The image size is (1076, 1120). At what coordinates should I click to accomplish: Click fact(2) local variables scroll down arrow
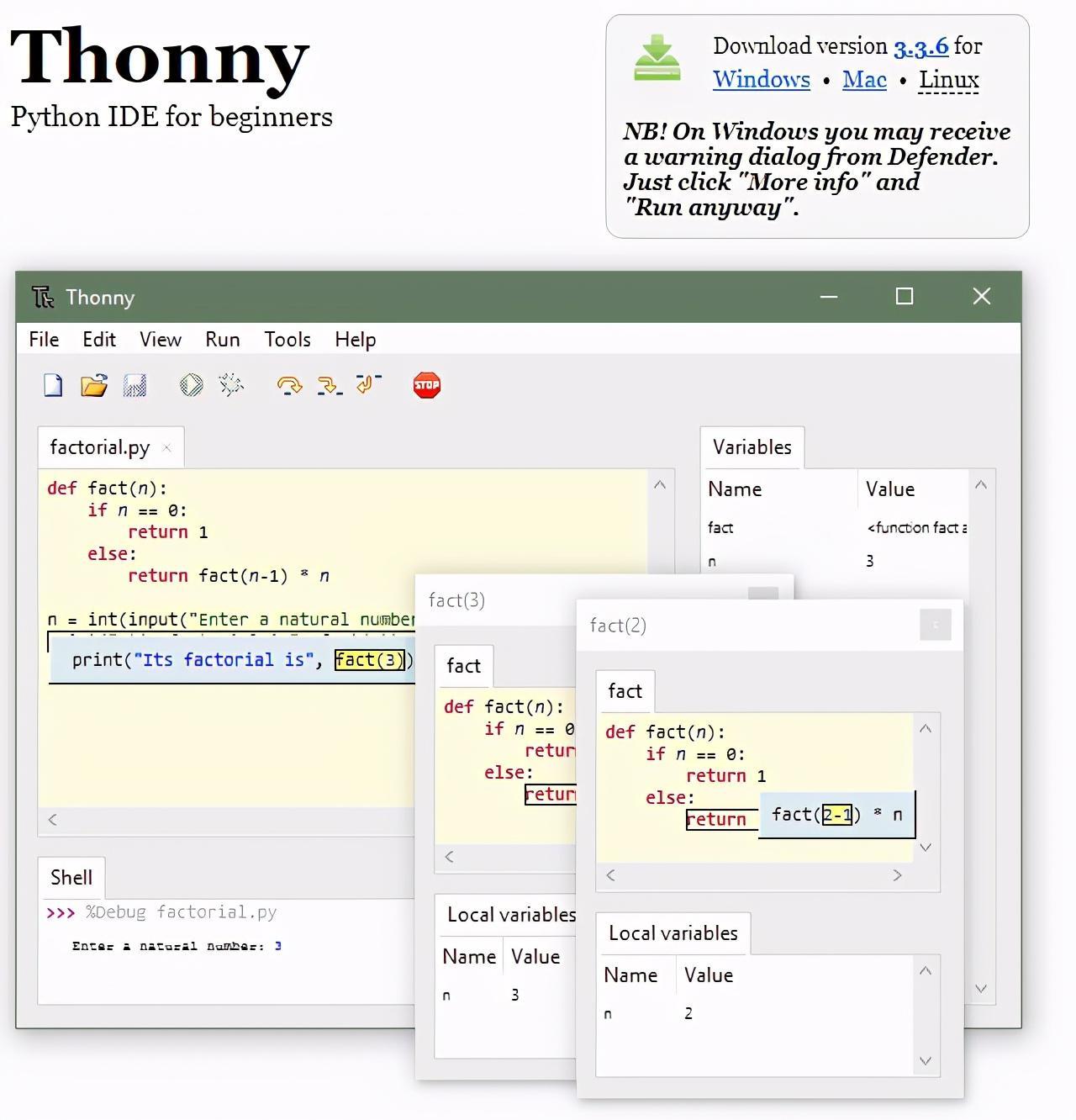pyautogui.click(x=926, y=1061)
